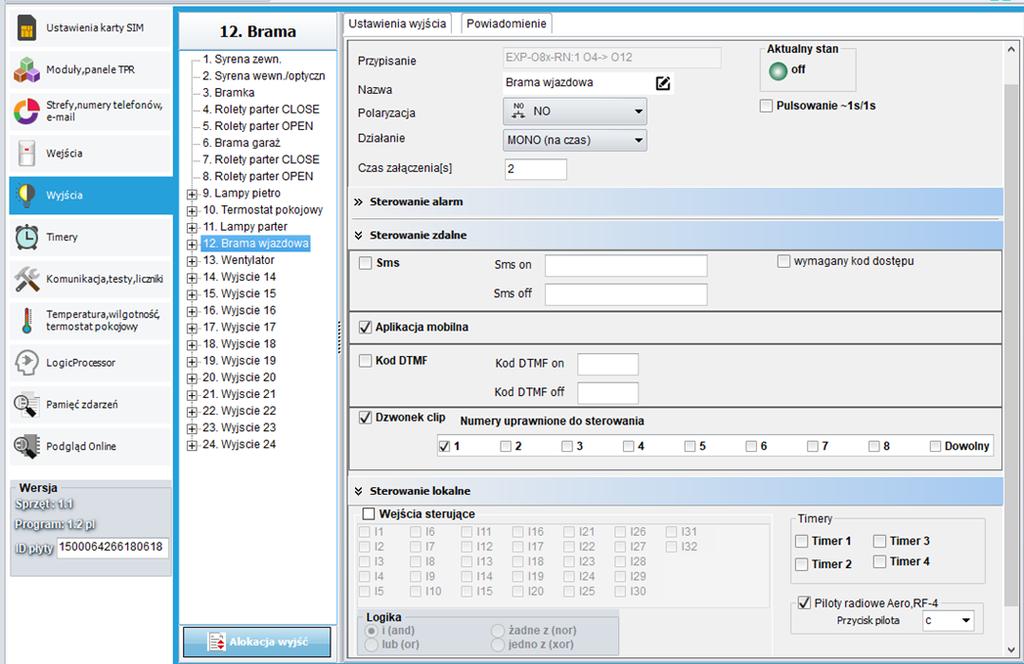The height and width of the screenshot is (664, 1024).
Task: Click scrollbar down arrow in settings panel
Action: pos(1011,650)
